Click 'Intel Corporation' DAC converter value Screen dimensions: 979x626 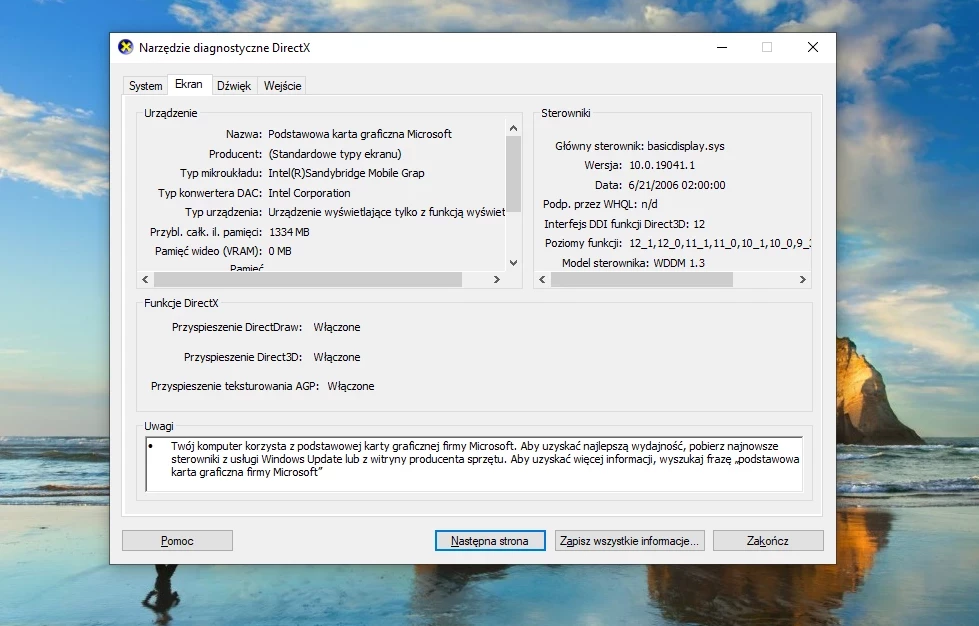(x=309, y=193)
